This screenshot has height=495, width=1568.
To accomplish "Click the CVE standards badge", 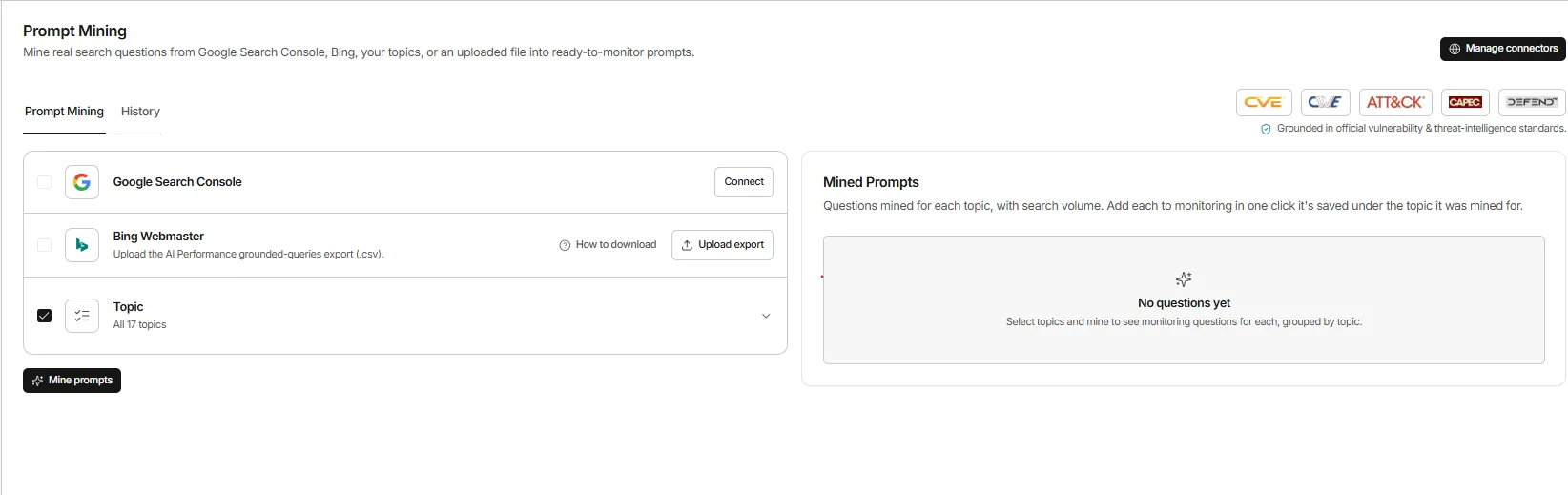I will pos(1264,102).
